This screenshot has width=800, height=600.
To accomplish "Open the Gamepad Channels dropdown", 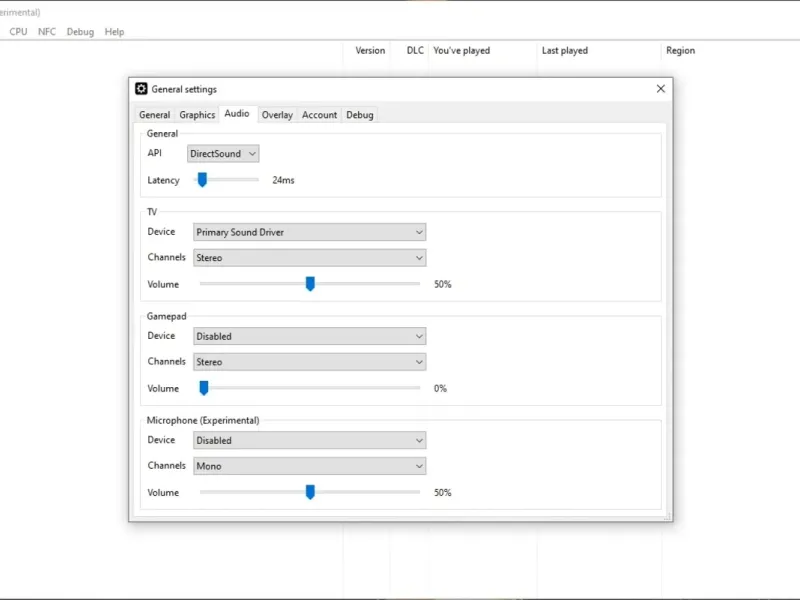I will click(x=310, y=362).
